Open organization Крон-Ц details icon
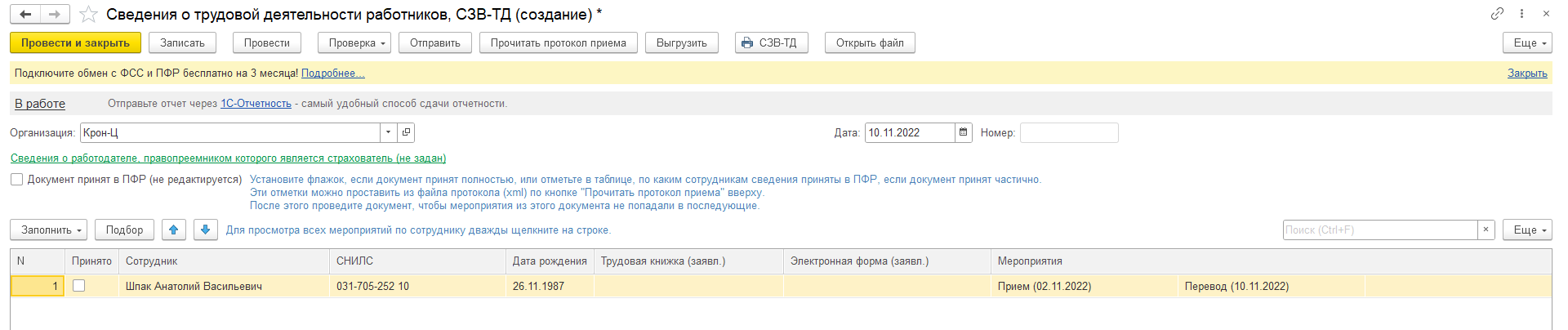Screen dimensions: 1568x330 tap(406, 132)
